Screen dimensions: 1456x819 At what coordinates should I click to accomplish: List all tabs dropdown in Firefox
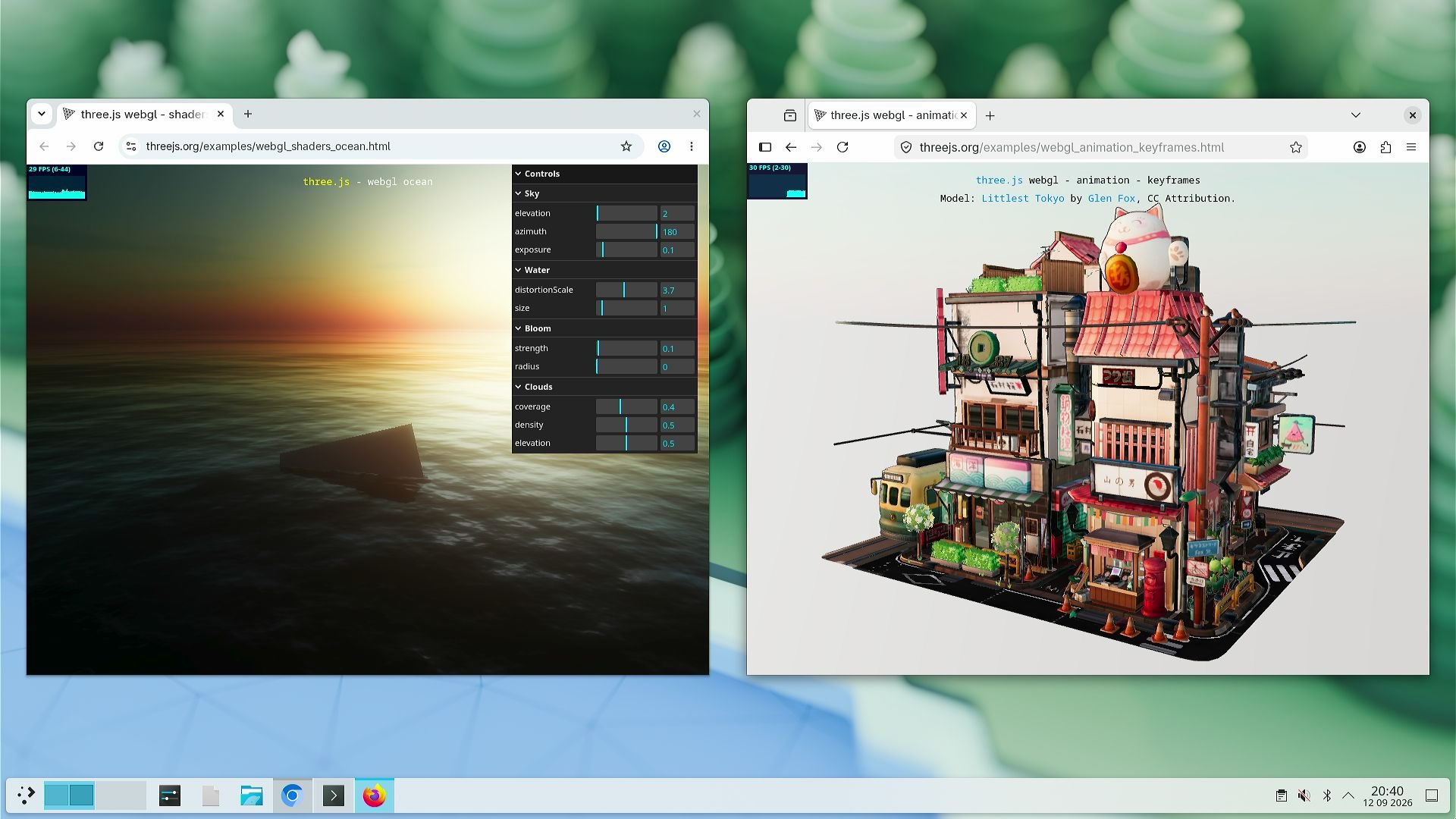click(x=1356, y=115)
